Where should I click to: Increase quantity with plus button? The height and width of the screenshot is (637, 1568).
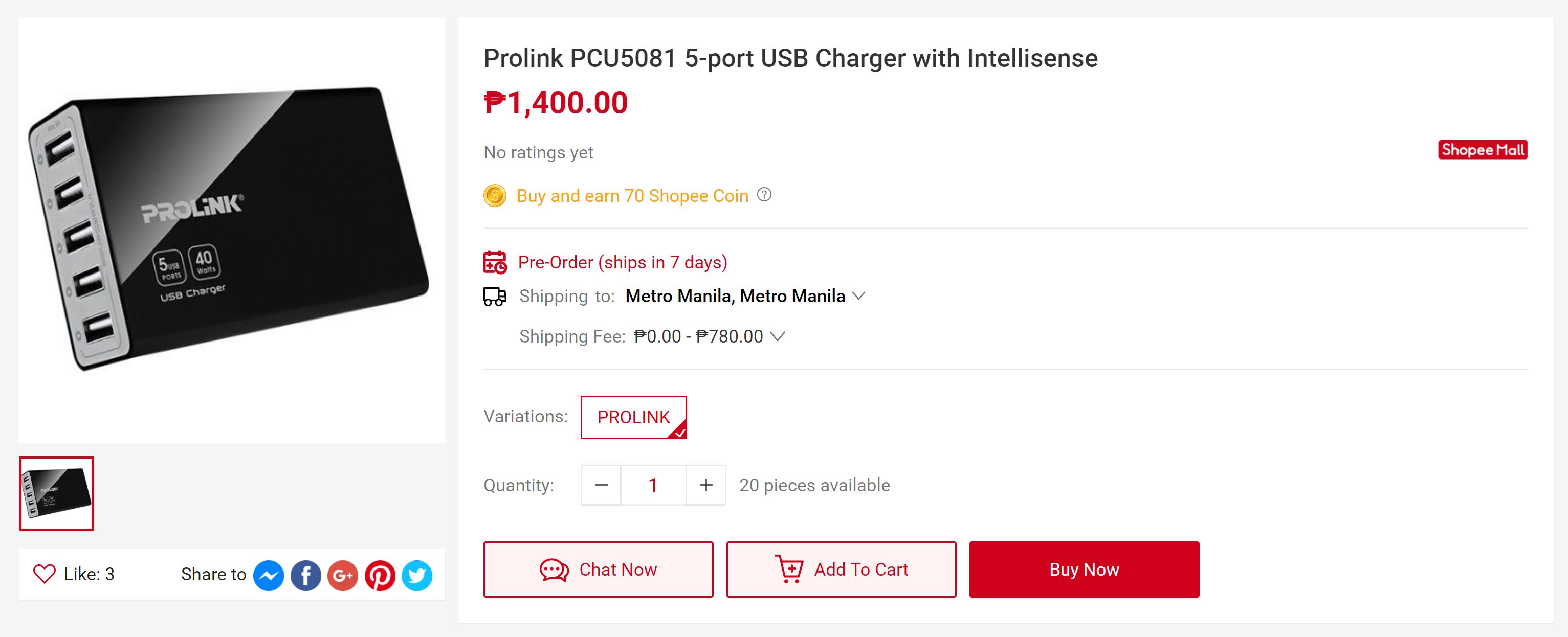point(706,485)
